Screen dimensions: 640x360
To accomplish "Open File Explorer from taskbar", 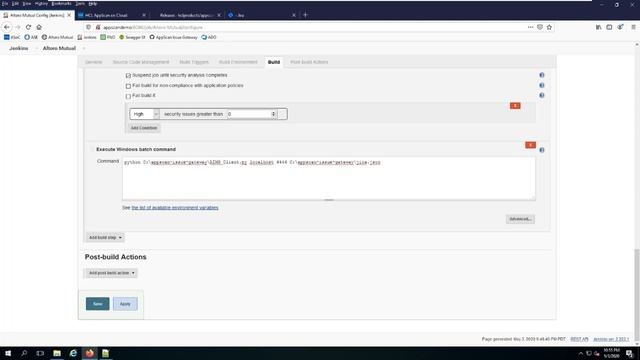I will click(57, 353).
